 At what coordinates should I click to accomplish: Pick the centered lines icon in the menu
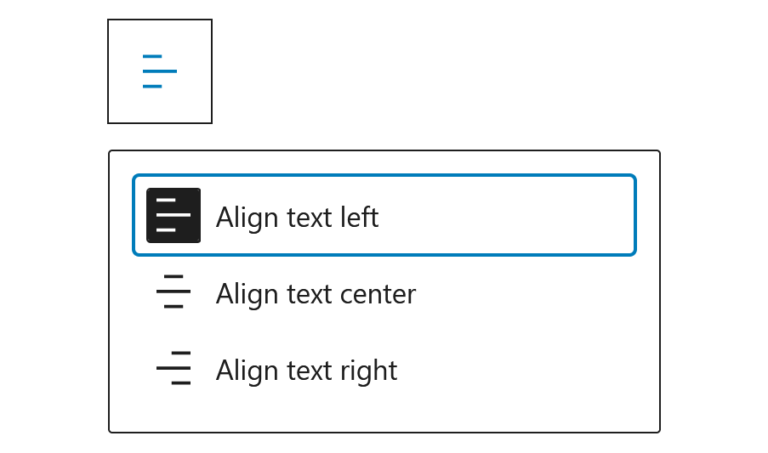click(173, 291)
